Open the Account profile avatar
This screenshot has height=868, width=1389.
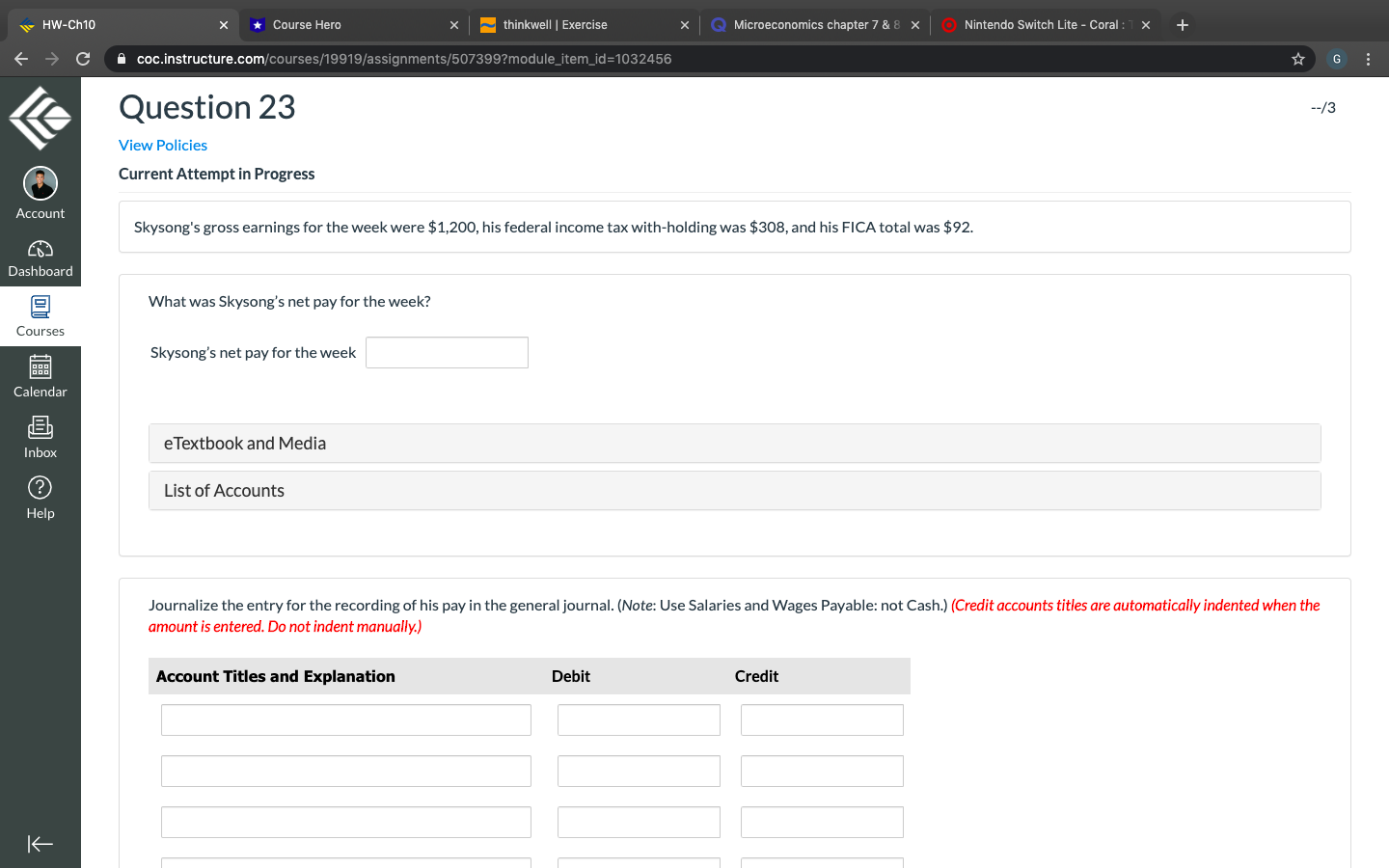41,183
